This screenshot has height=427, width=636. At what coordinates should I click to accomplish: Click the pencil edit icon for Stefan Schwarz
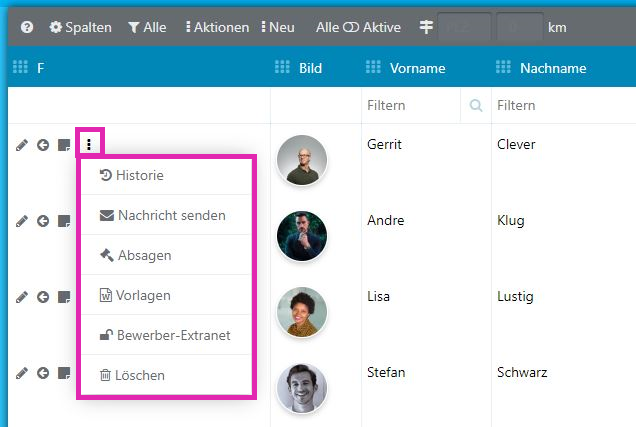(22, 373)
